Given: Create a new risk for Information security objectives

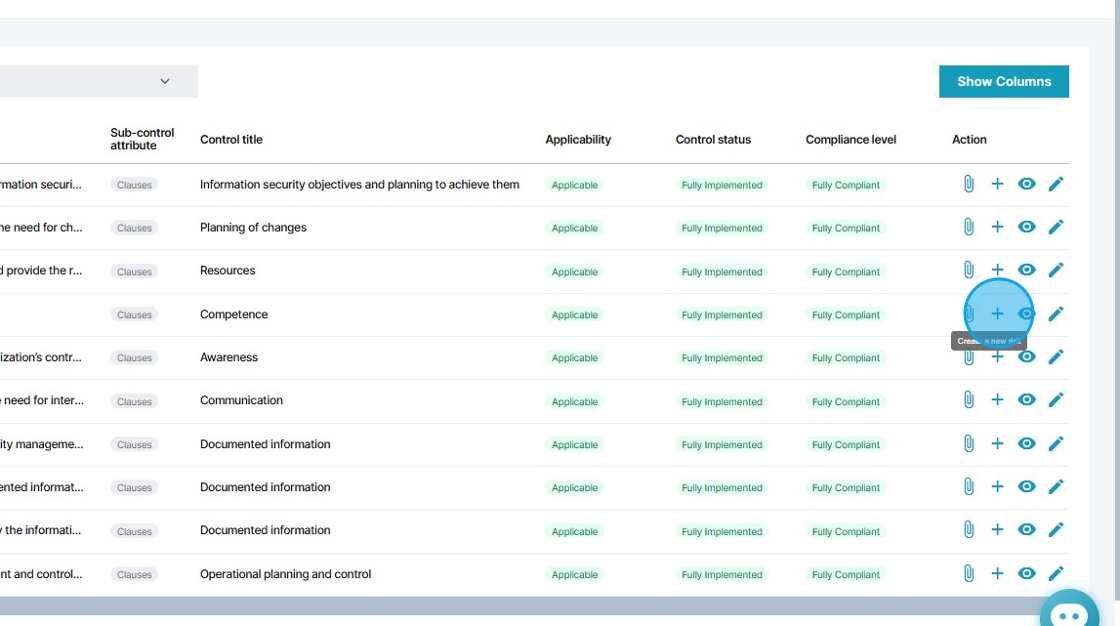Looking at the screenshot, I should 997,184.
